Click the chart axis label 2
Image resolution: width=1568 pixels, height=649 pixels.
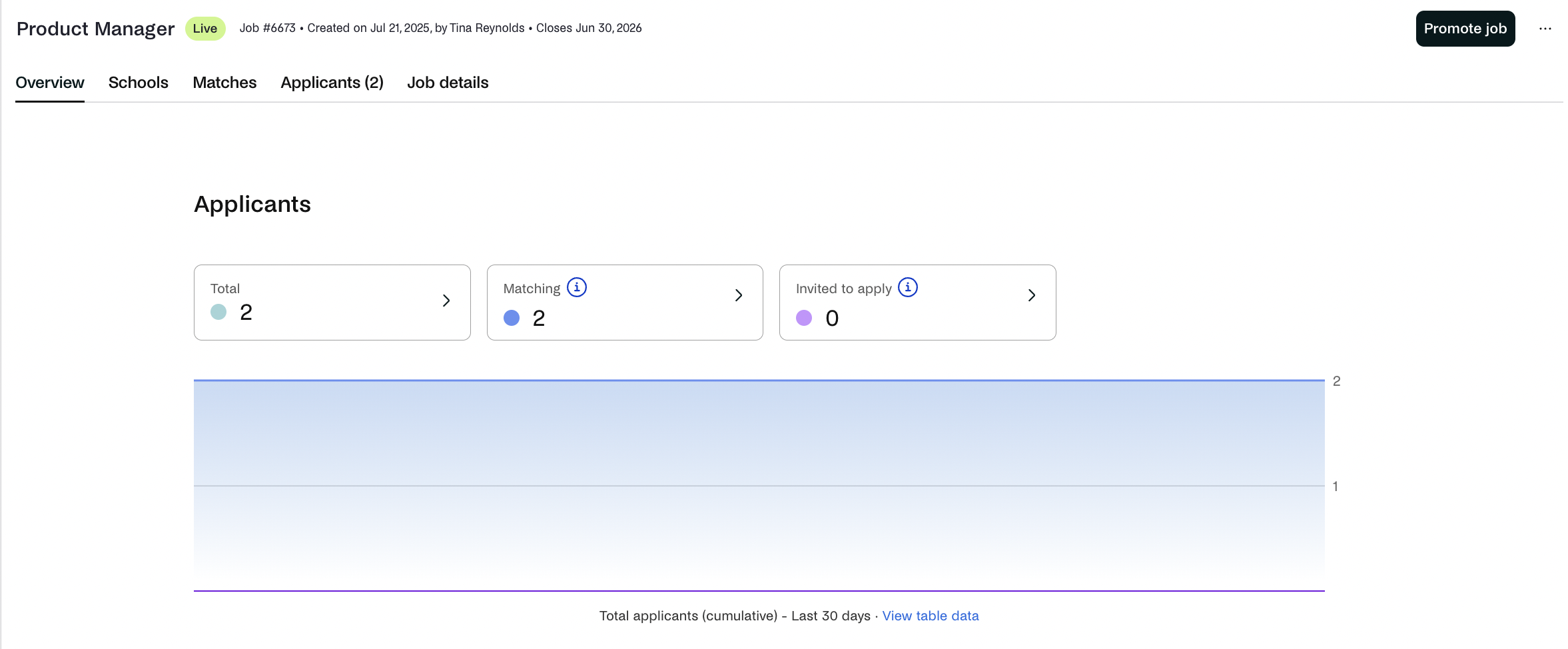1336,381
